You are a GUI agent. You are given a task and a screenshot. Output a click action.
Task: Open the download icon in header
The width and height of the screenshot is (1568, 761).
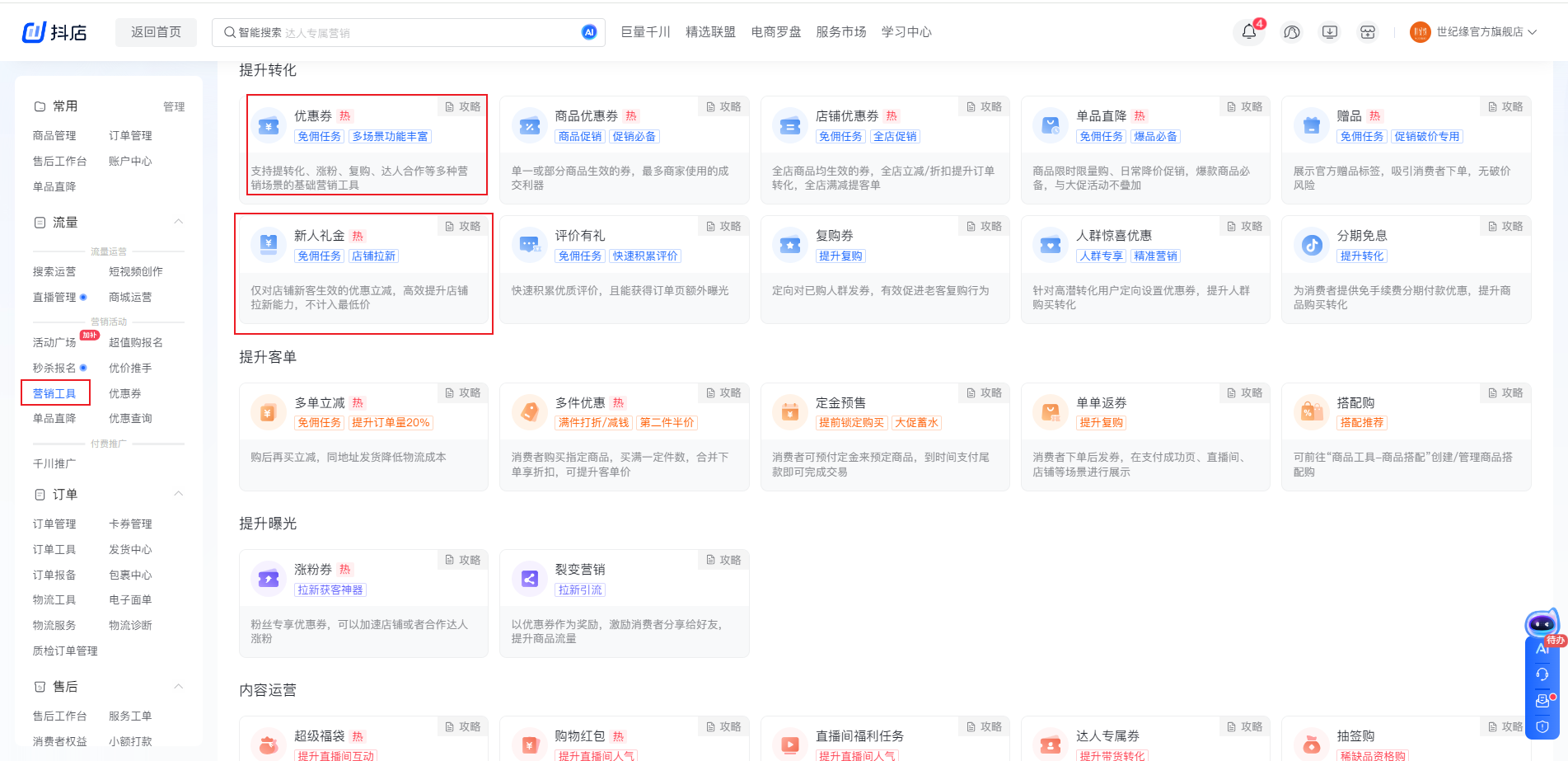(1329, 32)
